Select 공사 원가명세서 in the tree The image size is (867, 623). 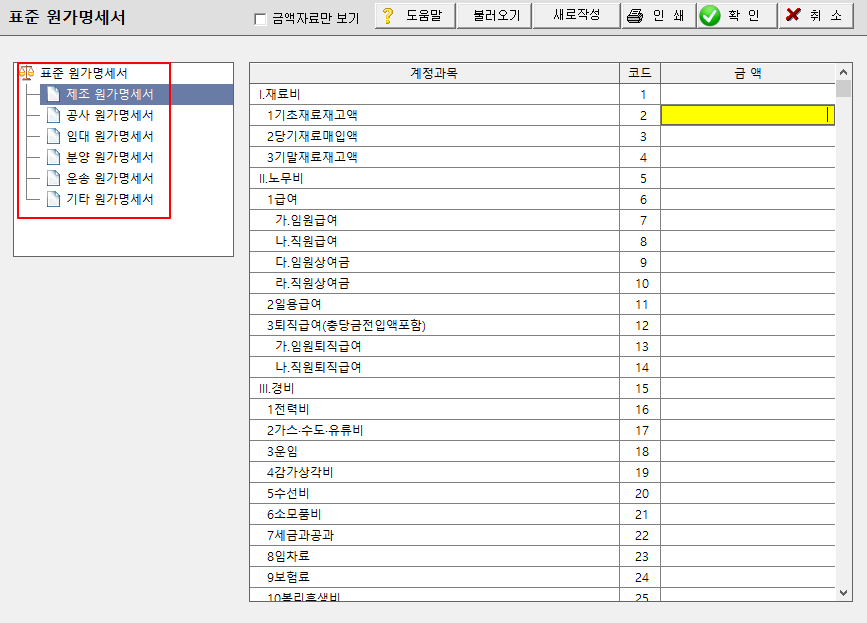coord(109,115)
